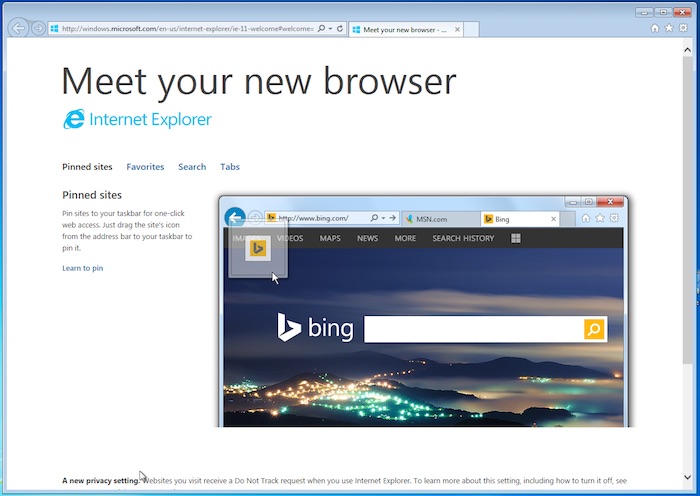
Task: Refresh the page using the reload icon
Action: 340,29
